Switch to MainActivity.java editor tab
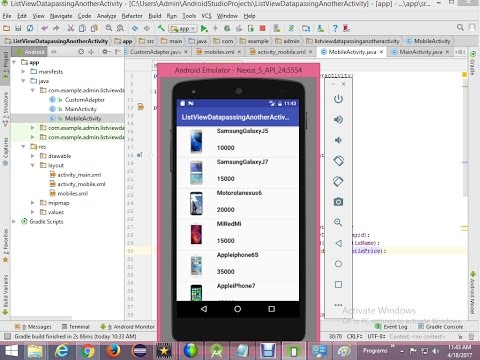The width and height of the screenshot is (480, 360). (x=420, y=52)
